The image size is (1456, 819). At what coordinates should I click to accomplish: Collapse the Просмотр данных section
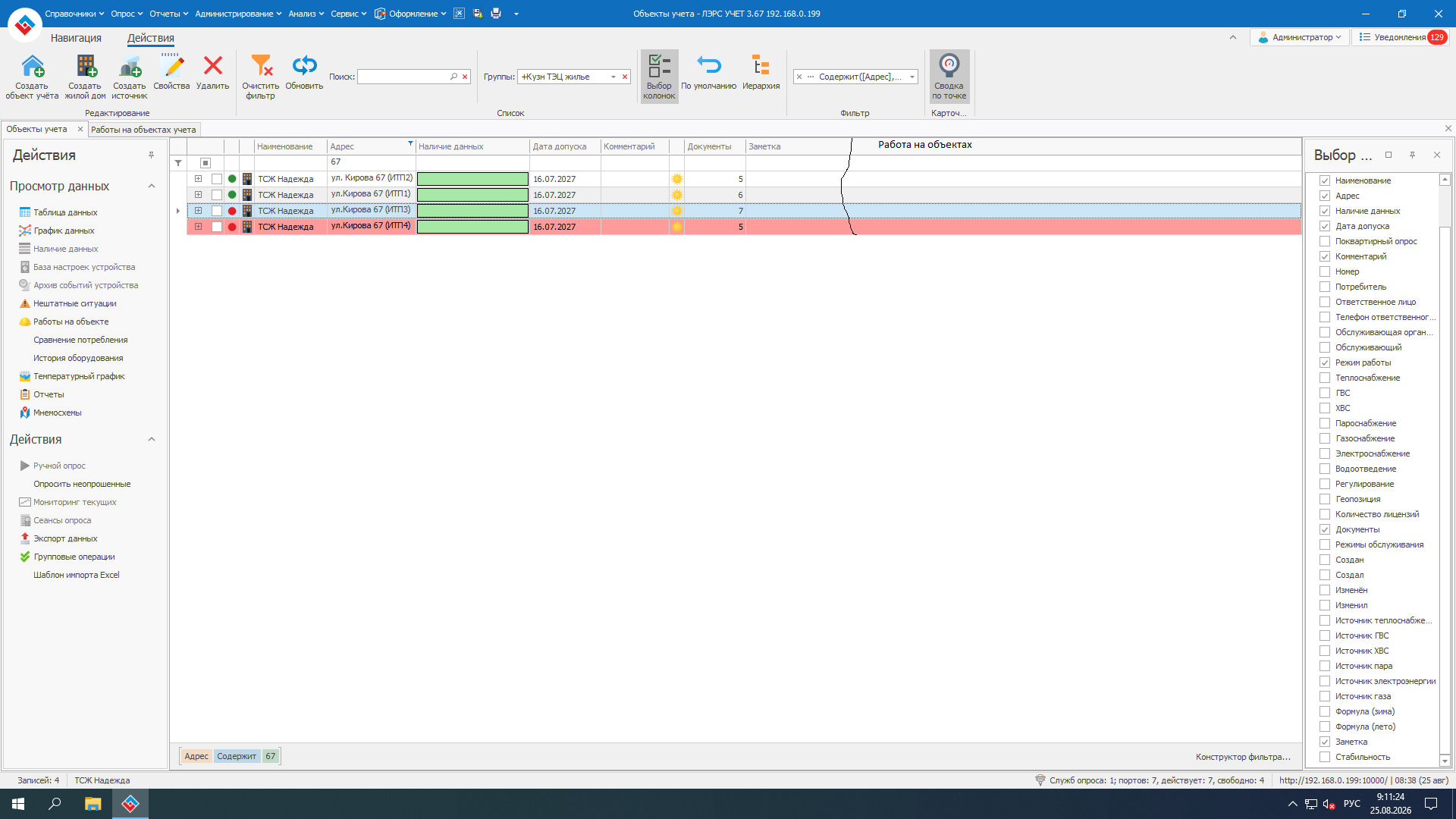(152, 187)
